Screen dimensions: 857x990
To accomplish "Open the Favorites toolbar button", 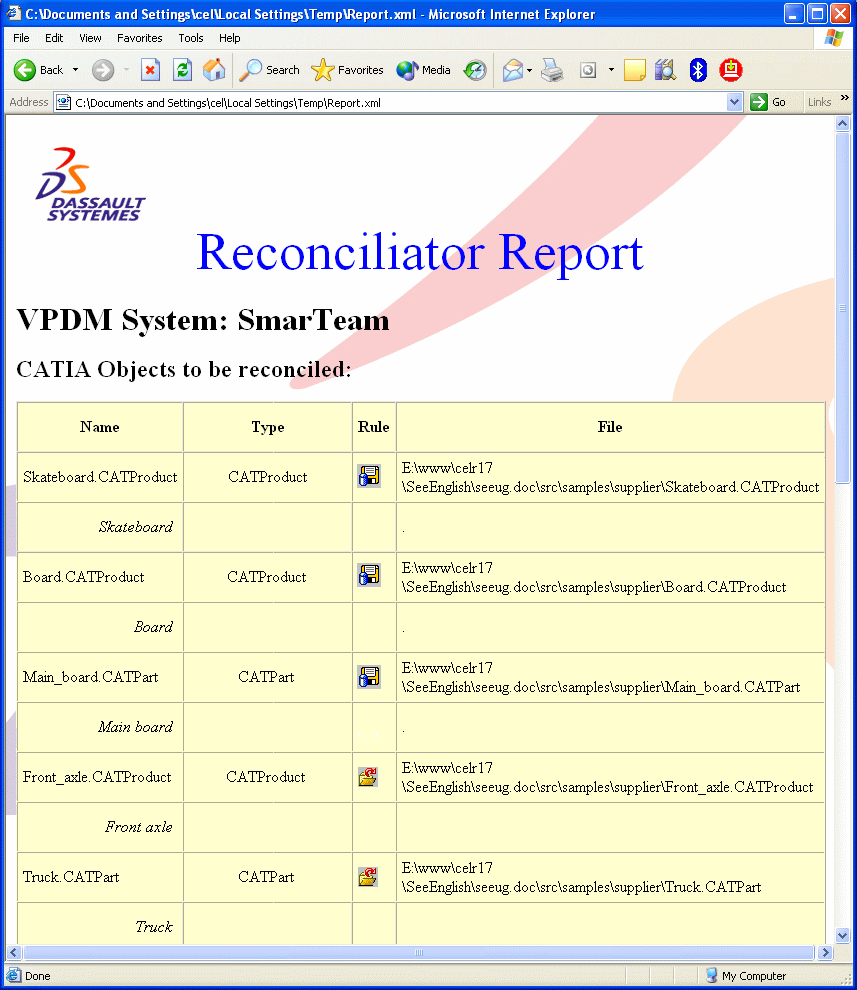I will (348, 70).
